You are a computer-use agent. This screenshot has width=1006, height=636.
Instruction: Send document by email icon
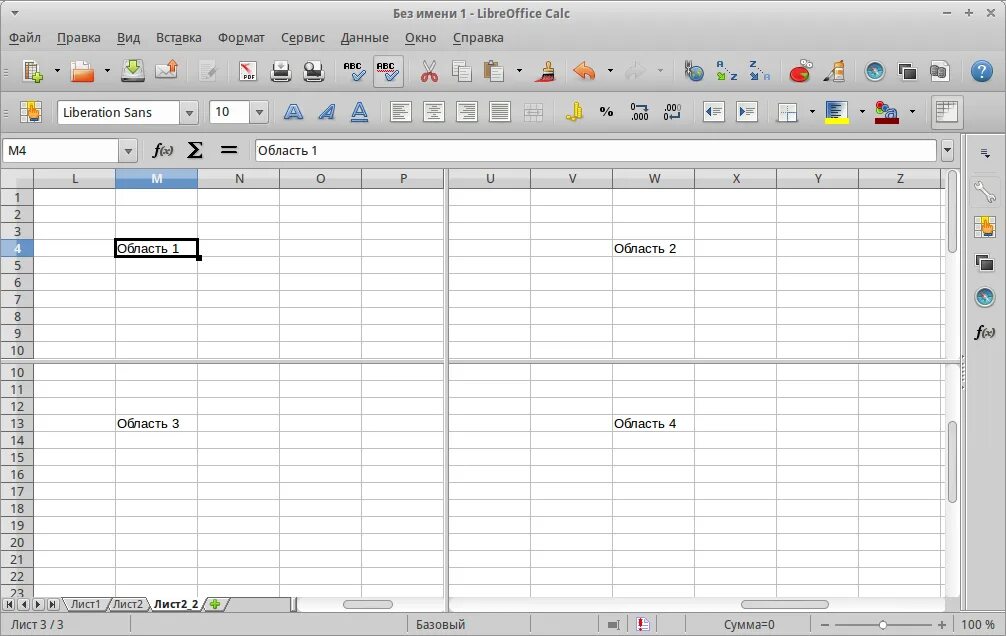click(x=166, y=71)
